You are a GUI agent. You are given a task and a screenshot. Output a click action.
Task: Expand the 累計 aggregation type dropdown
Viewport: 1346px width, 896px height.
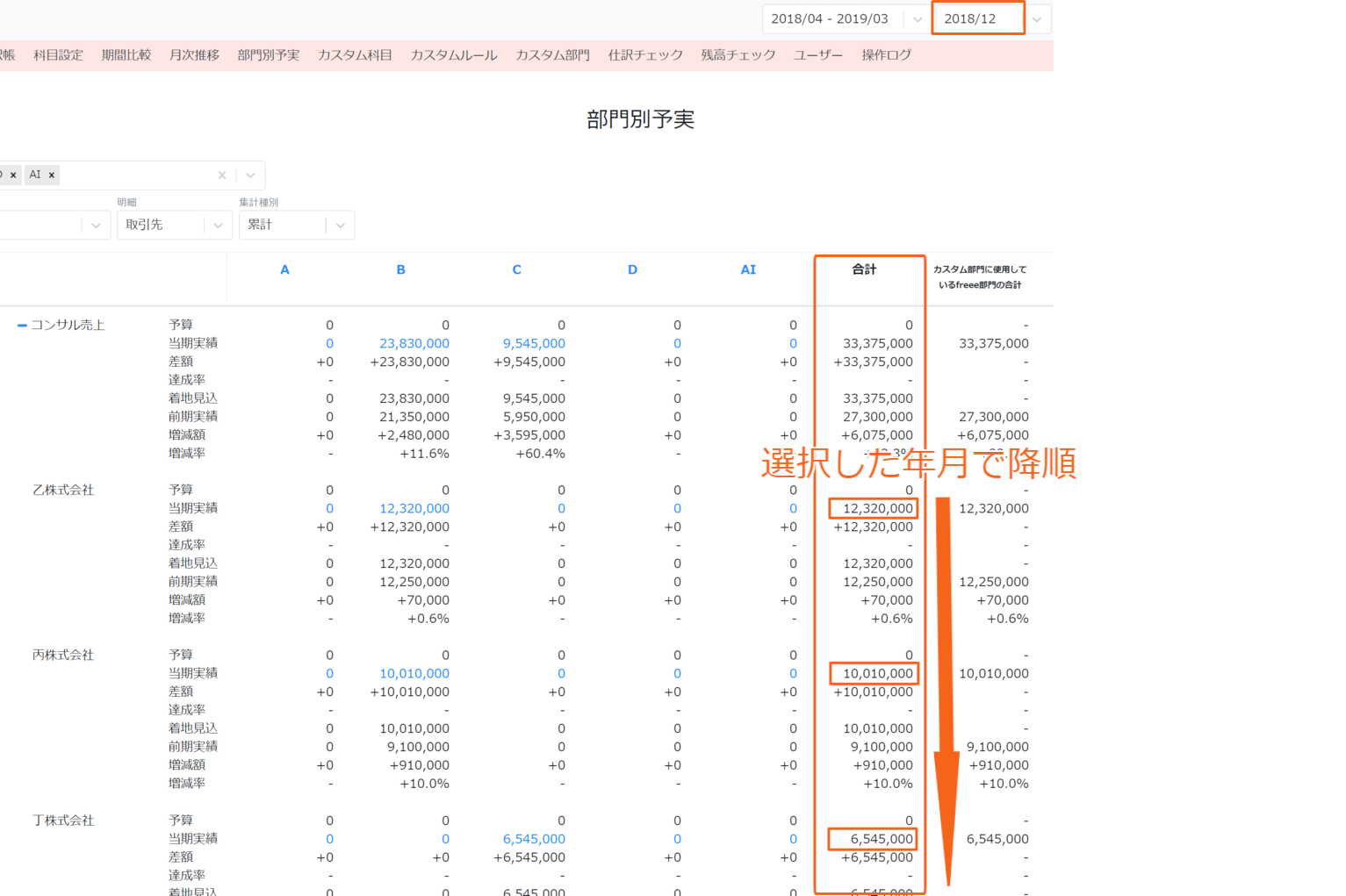click(x=340, y=226)
